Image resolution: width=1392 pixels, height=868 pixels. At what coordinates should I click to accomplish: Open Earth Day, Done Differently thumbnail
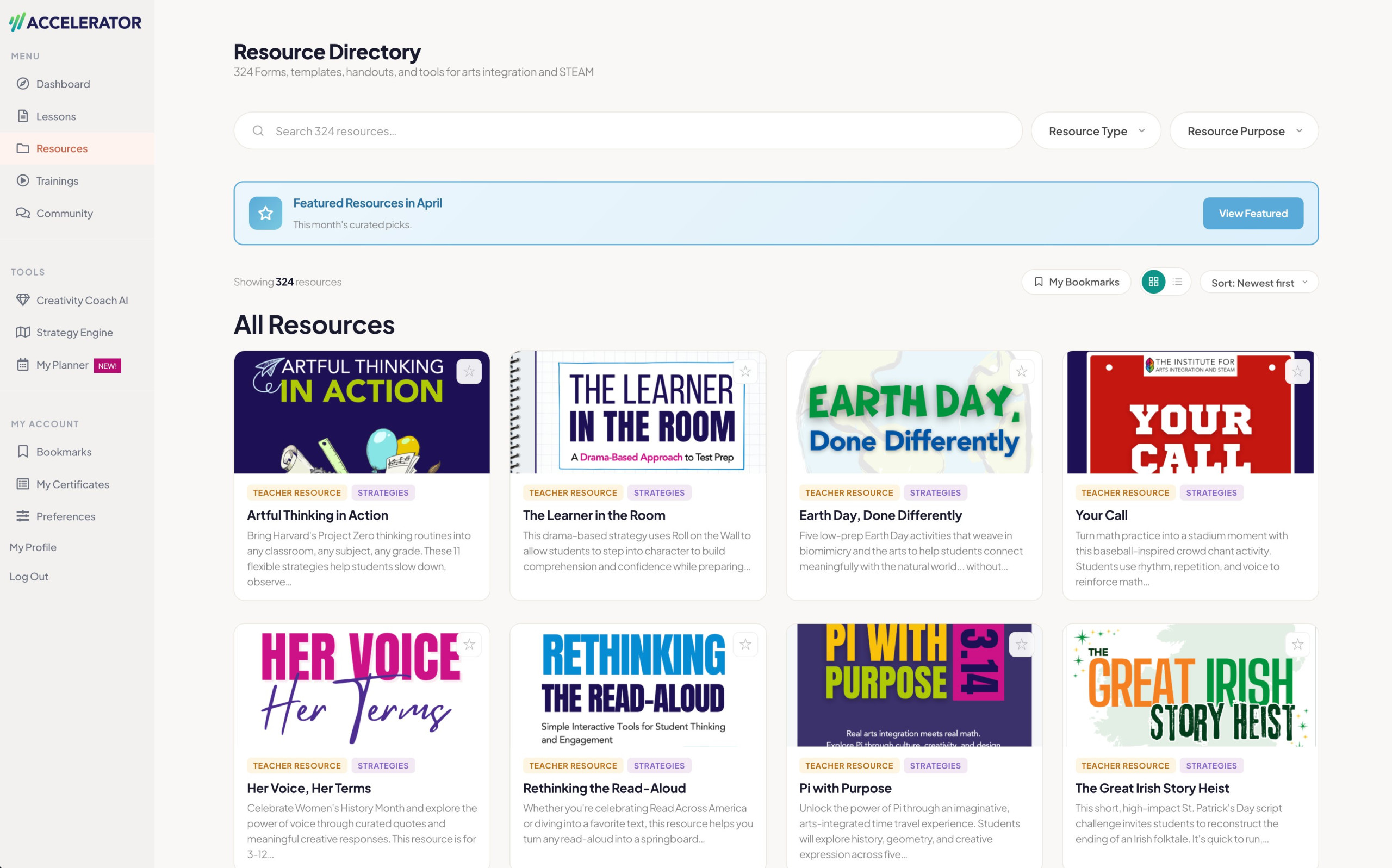(x=913, y=412)
